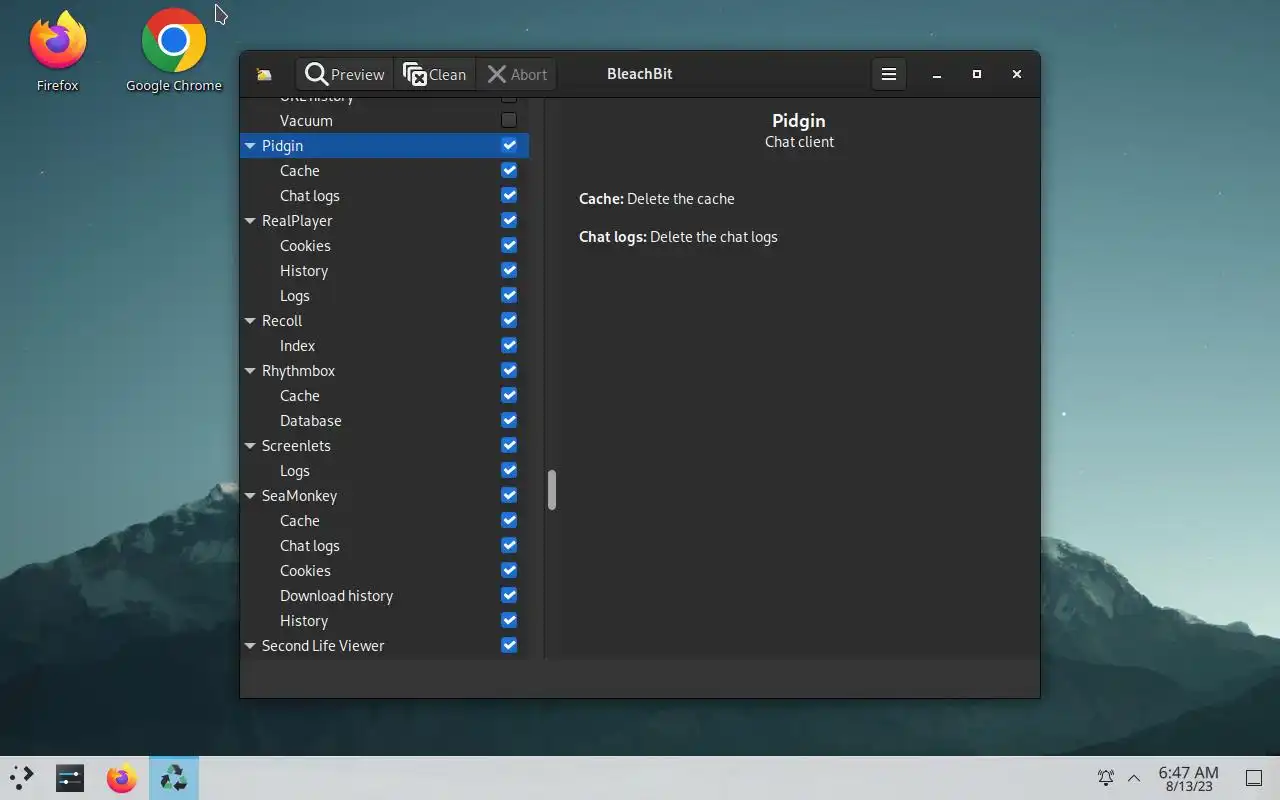Click the show desktop icon in the tray

tap(1254, 778)
